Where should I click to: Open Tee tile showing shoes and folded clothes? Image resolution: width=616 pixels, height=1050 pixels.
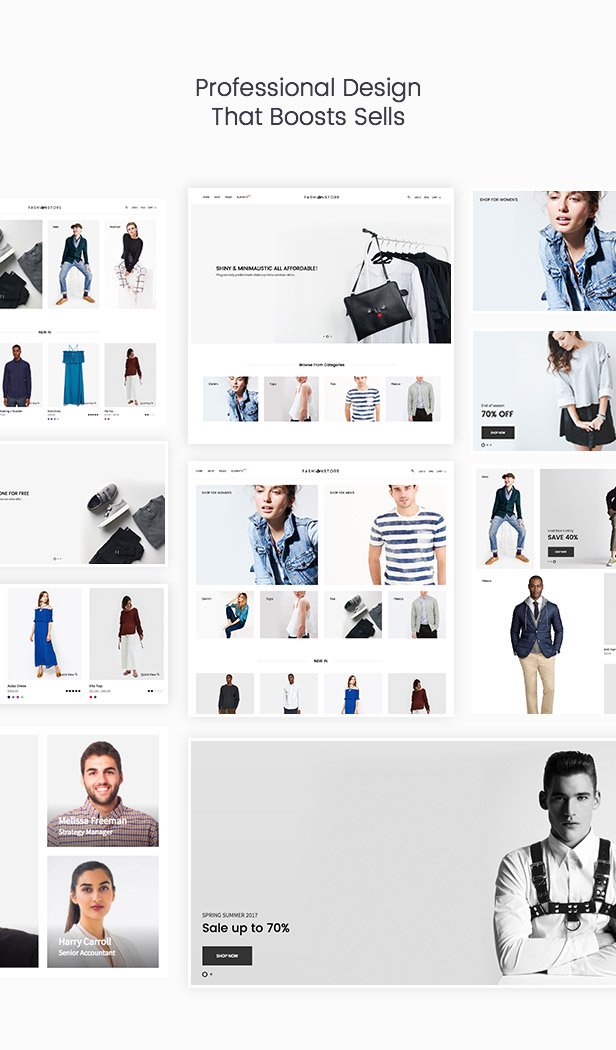(x=353, y=615)
